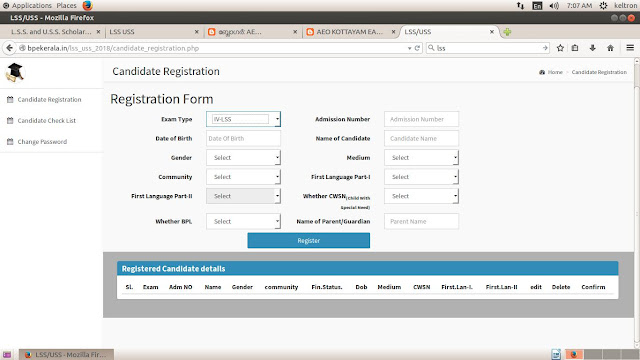The image size is (640, 360).
Task: Open URL history dropdown arrow in address bar
Action: (x=409, y=48)
